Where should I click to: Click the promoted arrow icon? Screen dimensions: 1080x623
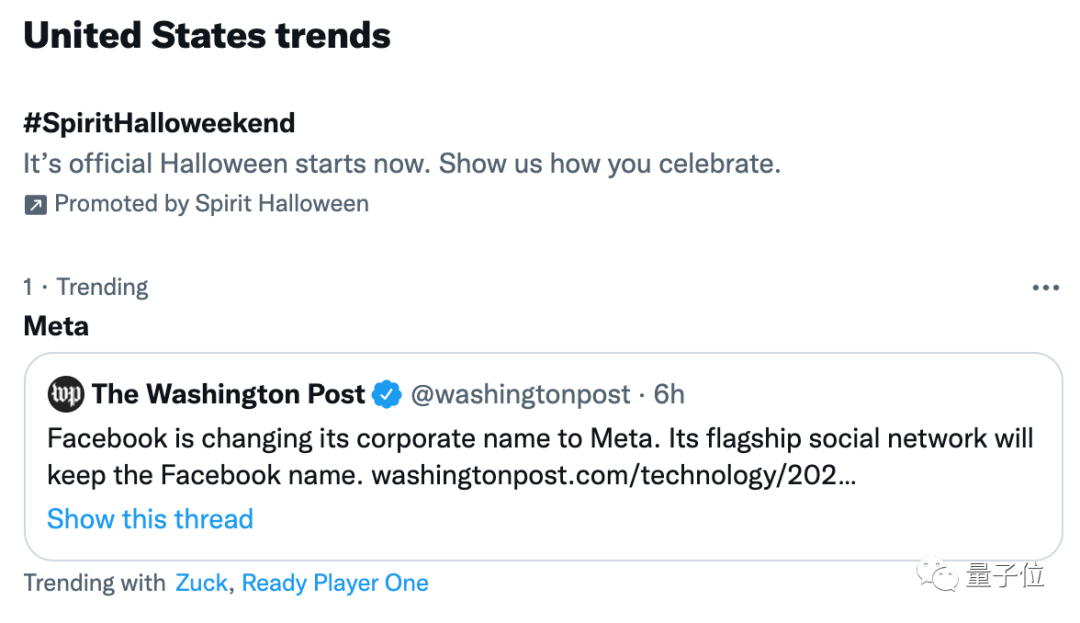point(35,205)
